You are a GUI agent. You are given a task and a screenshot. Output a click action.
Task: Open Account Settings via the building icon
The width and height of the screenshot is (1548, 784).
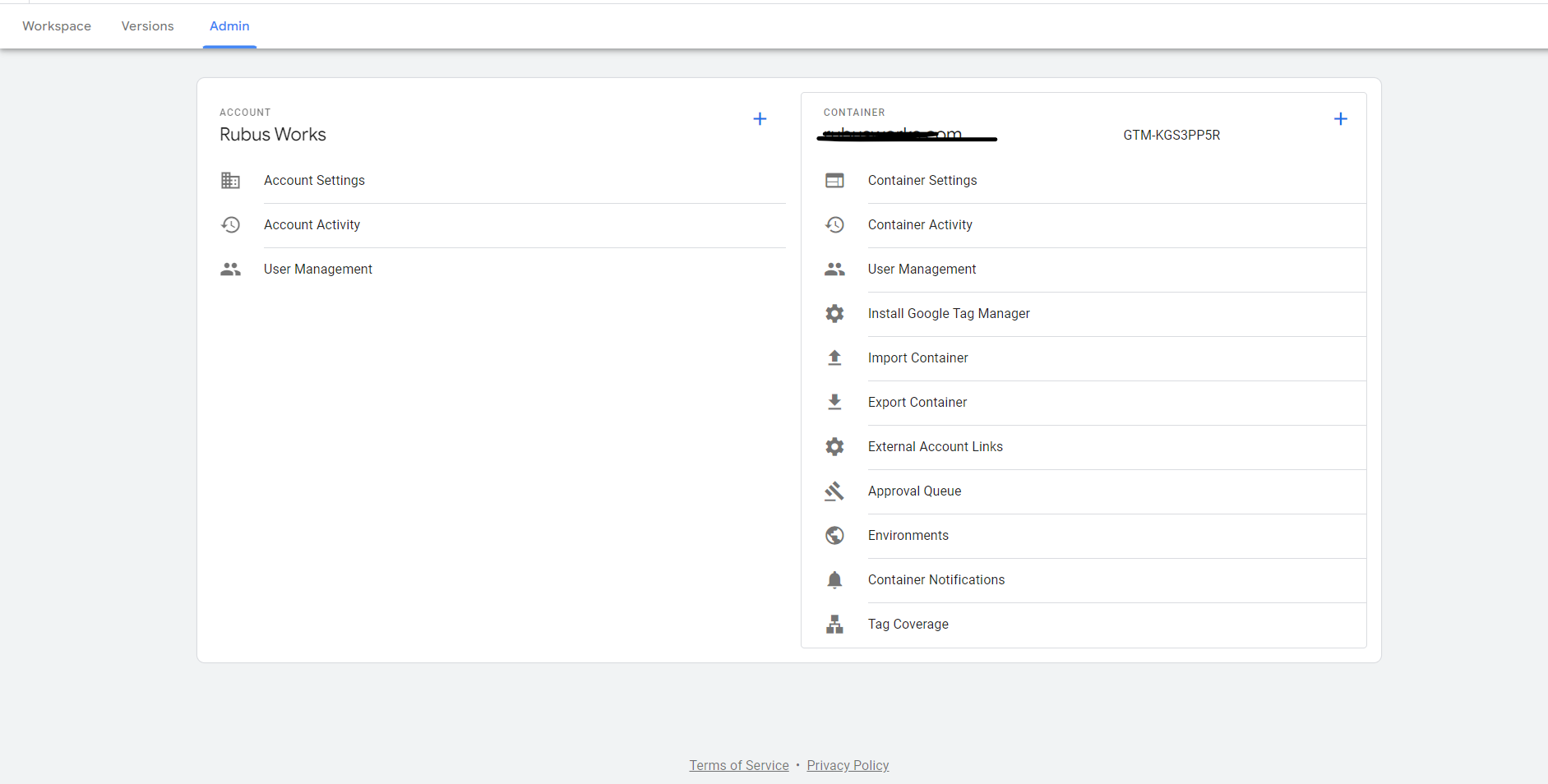tap(231, 180)
